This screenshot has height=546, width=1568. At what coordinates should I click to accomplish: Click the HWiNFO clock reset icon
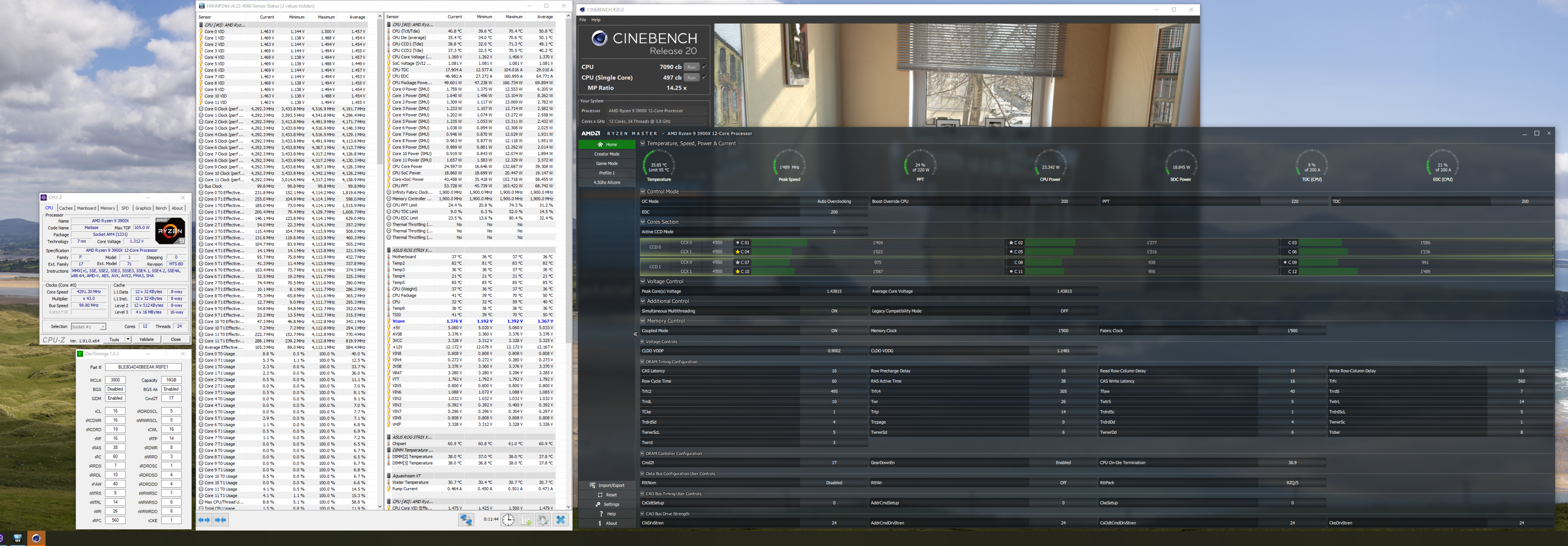click(x=508, y=520)
